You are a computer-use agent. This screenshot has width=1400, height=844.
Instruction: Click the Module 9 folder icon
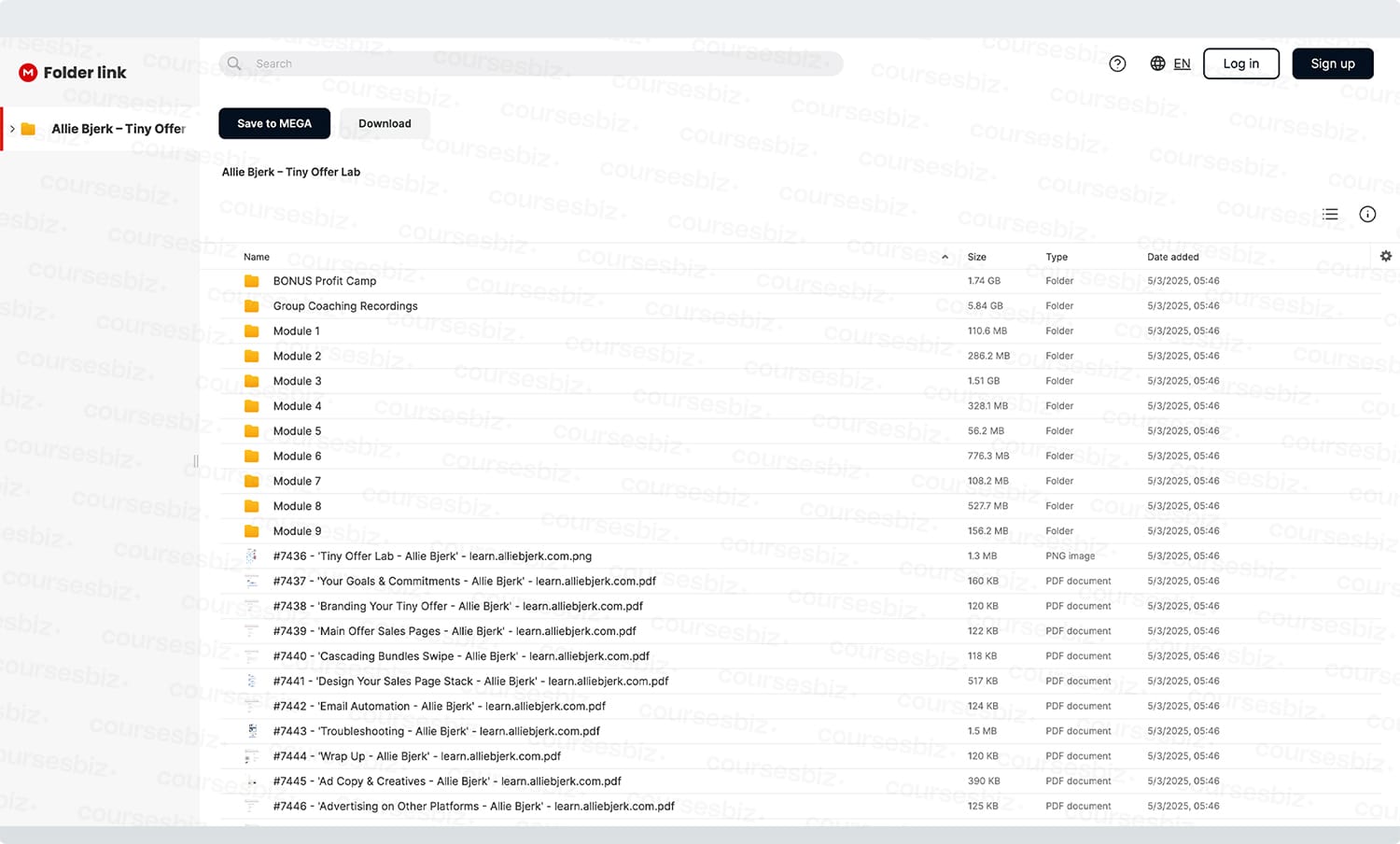(251, 531)
